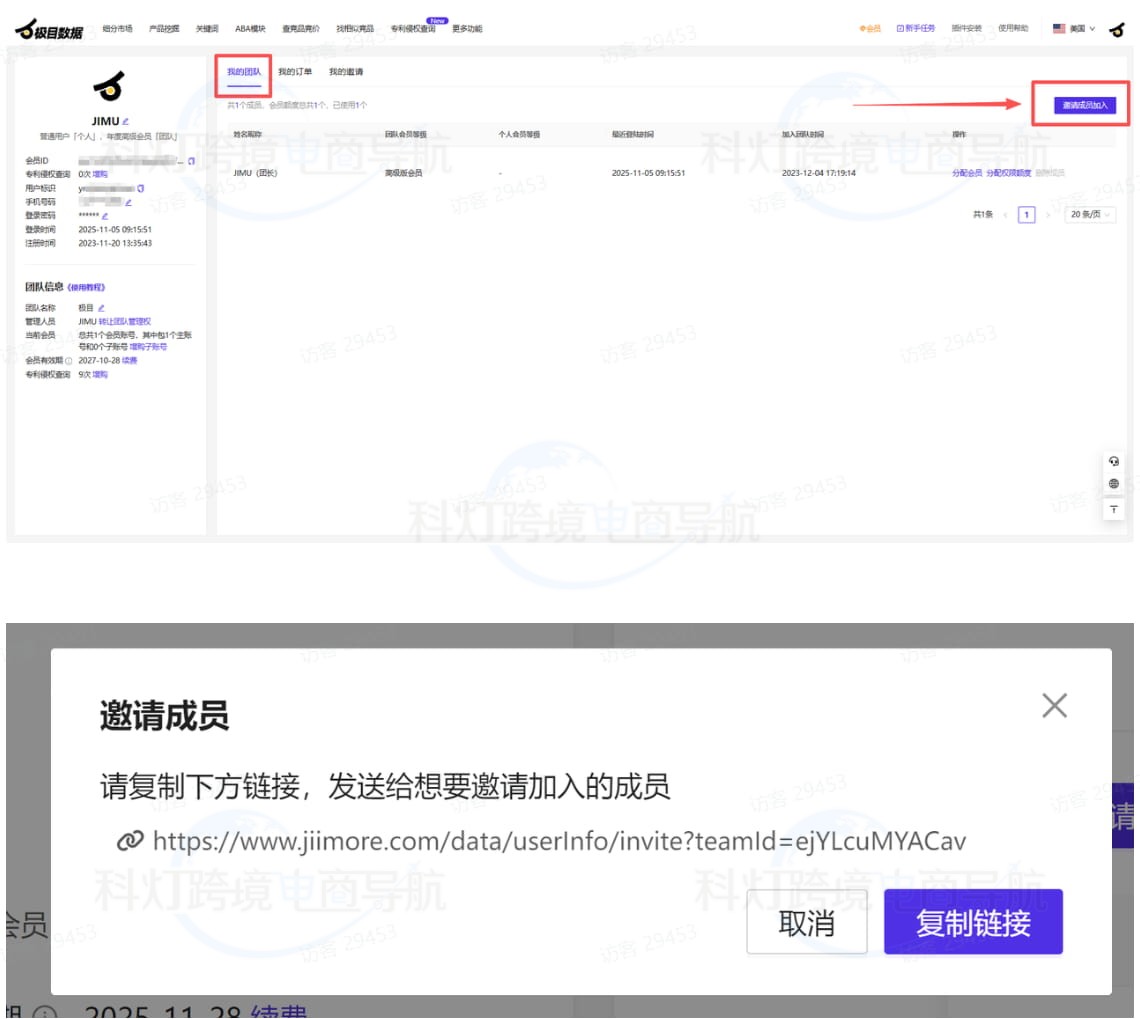Open the 美国 language dropdown

pos(1075,29)
